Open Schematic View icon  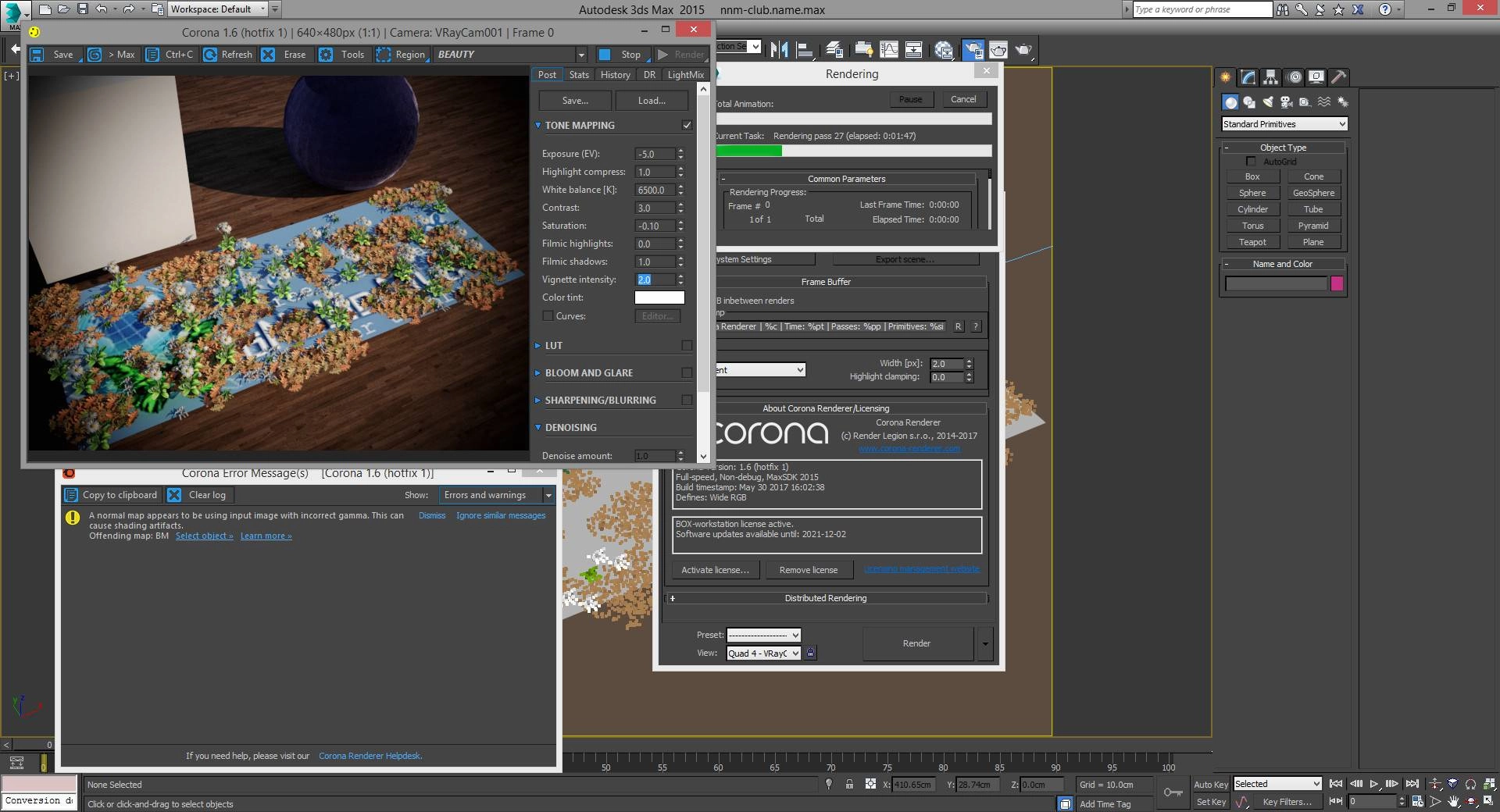coord(913,50)
